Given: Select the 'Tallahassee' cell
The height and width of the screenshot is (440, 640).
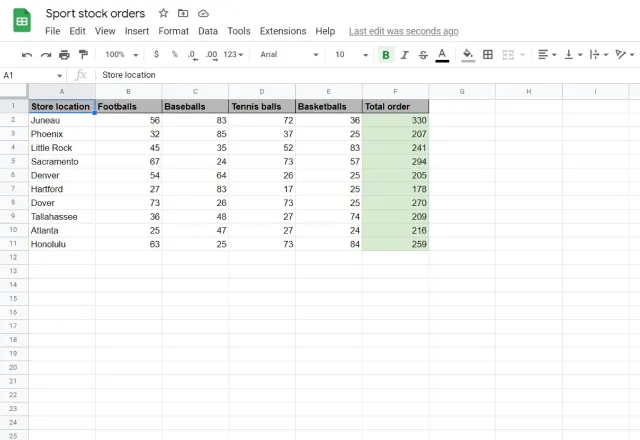Looking at the screenshot, I should [62, 216].
